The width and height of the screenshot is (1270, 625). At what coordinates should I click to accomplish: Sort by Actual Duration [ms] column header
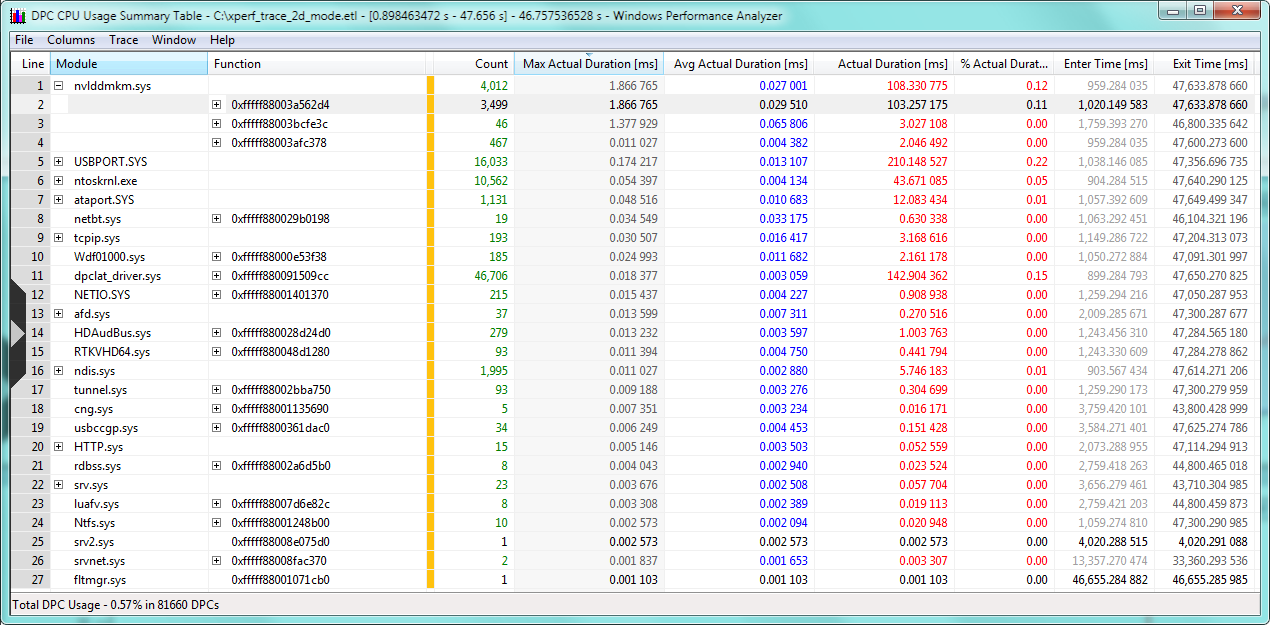point(883,64)
